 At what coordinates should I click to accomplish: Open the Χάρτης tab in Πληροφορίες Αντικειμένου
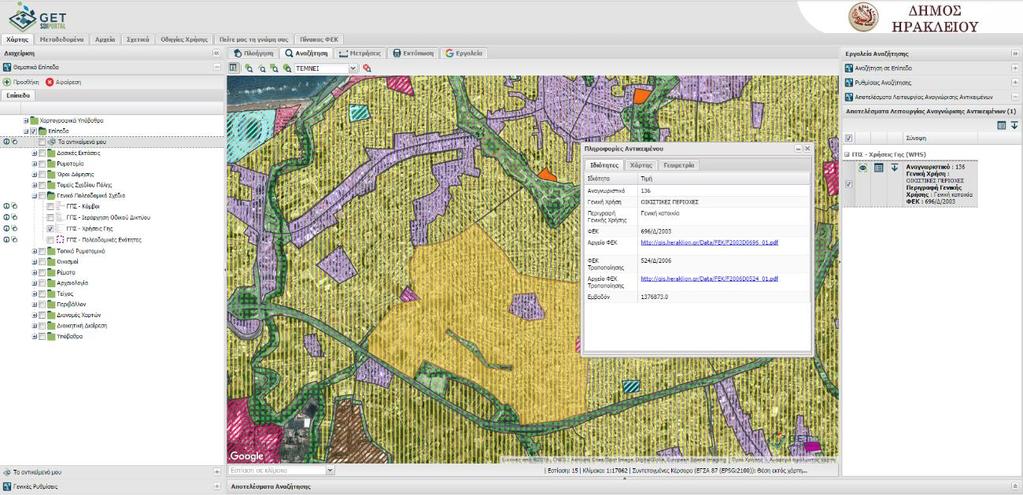click(641, 166)
